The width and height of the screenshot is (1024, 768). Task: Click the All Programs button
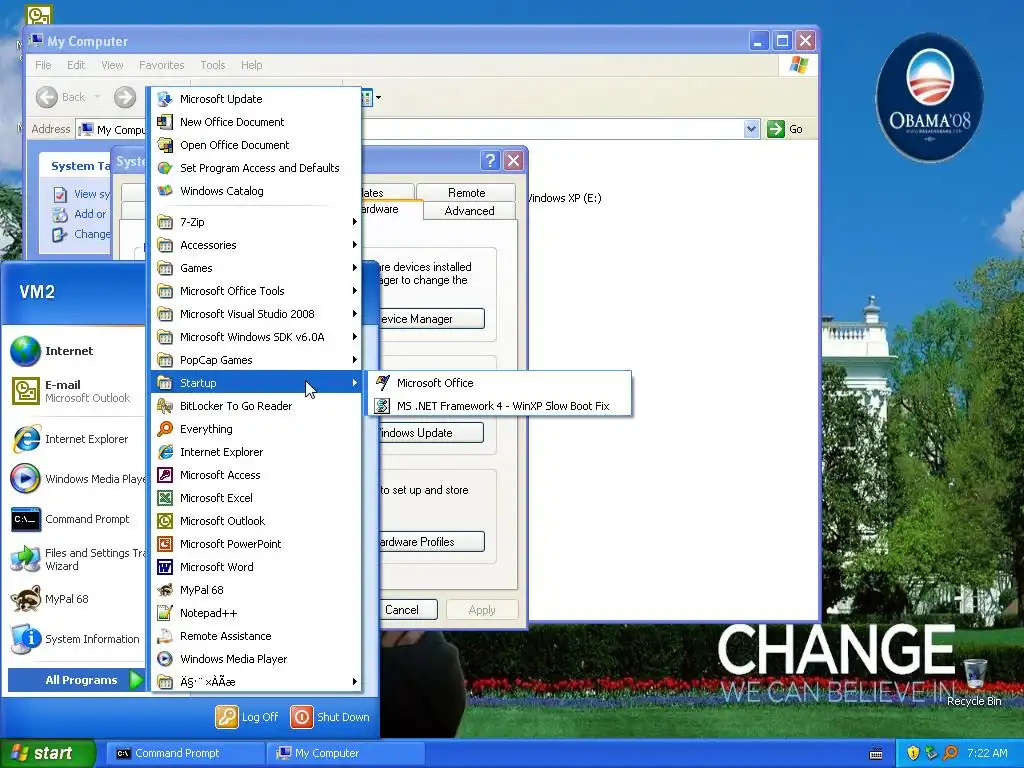(75, 680)
